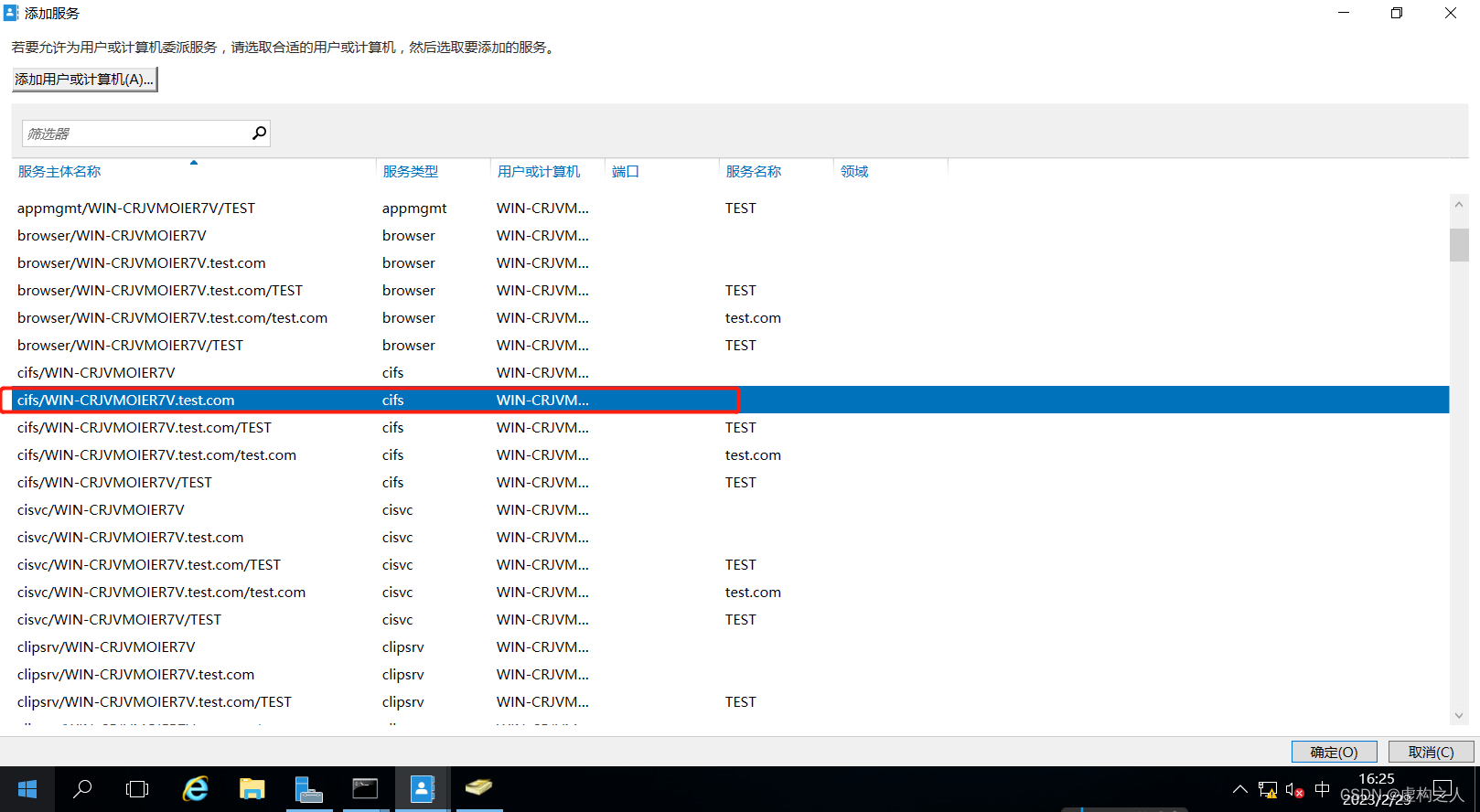Select highlighted cifs/WIN-CRJVMOIER7V.test.com row
The image size is (1480, 812).
click(x=730, y=400)
